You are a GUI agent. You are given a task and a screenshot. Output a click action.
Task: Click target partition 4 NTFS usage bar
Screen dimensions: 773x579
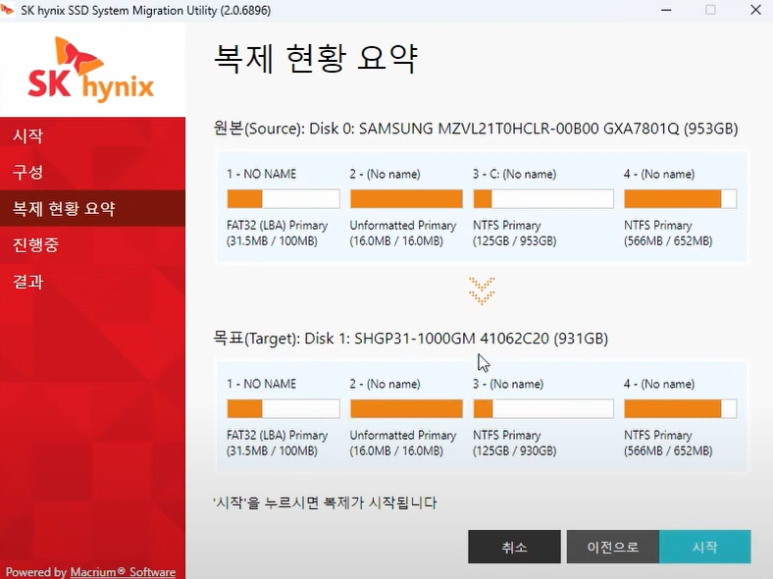pos(680,409)
